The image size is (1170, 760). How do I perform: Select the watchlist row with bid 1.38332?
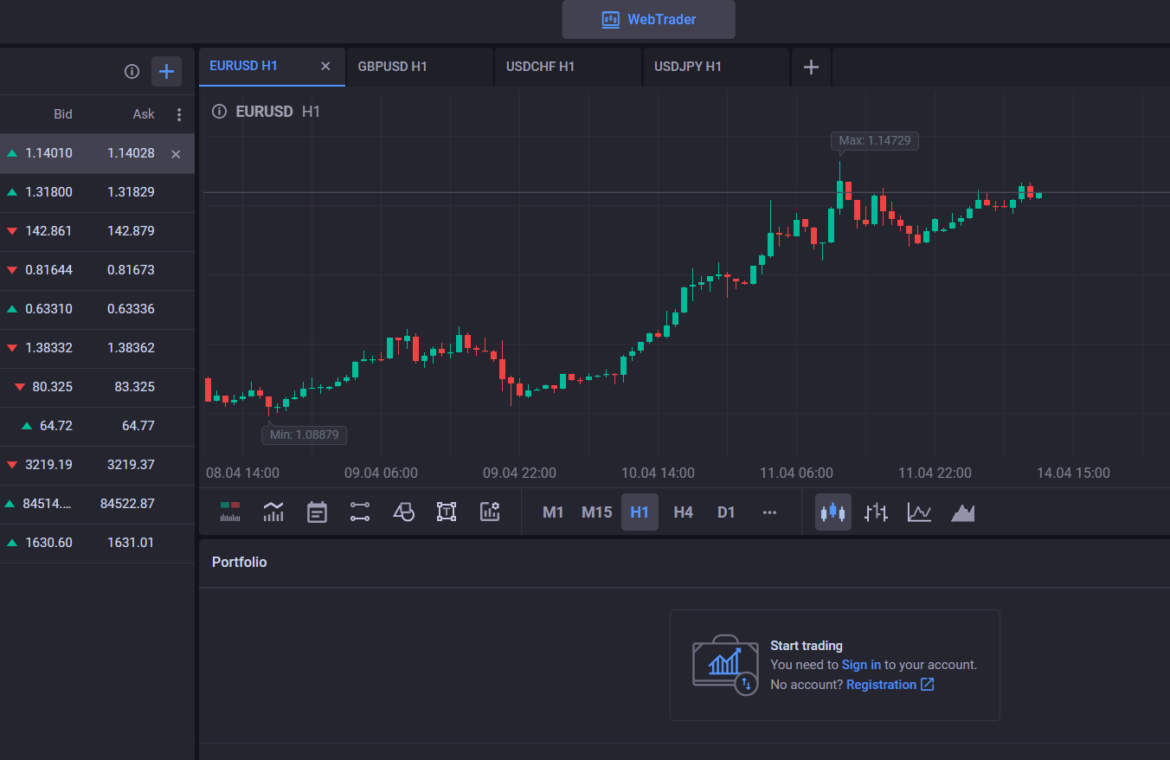pos(97,348)
